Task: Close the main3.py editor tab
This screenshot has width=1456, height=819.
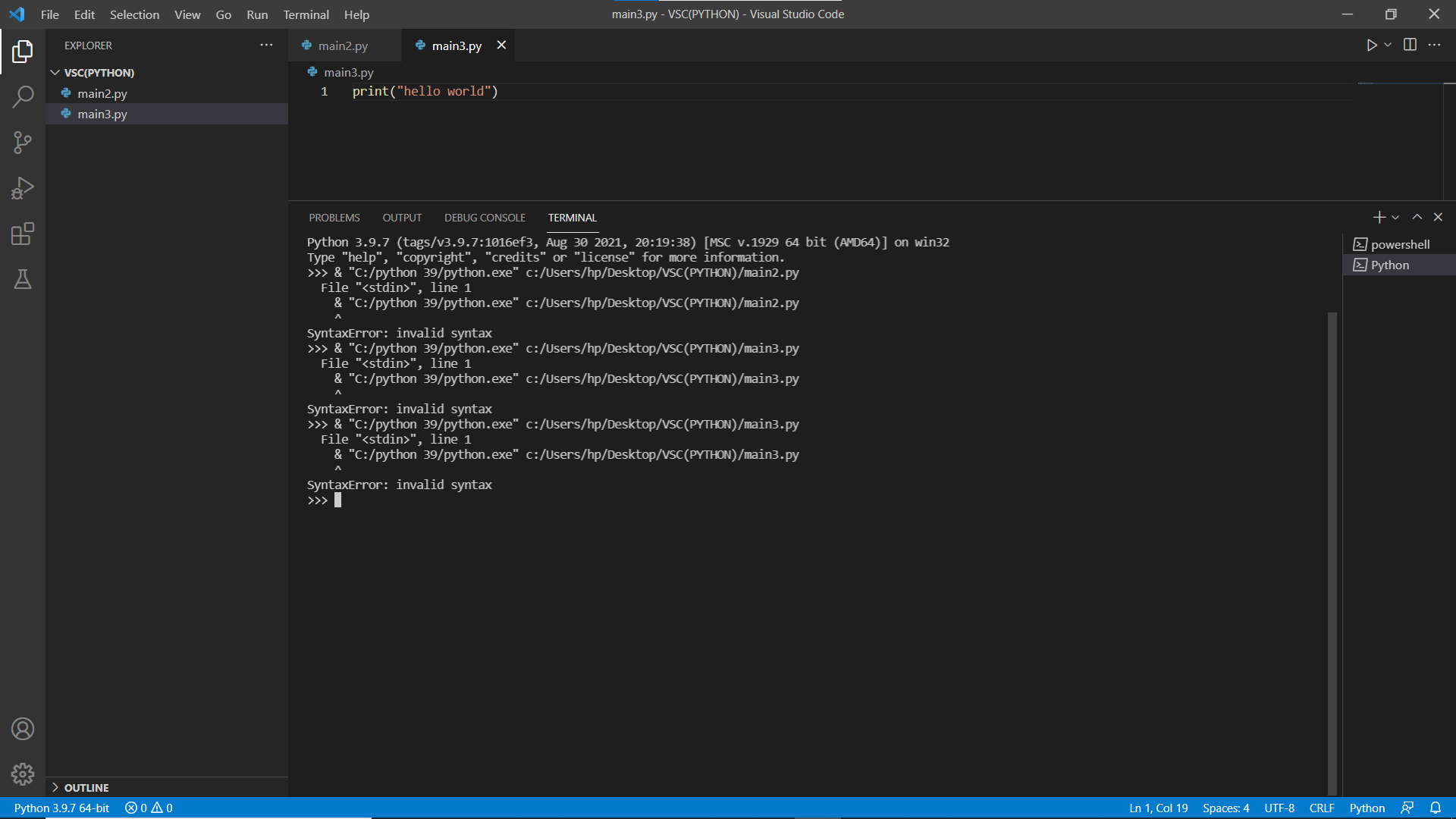Action: (501, 45)
